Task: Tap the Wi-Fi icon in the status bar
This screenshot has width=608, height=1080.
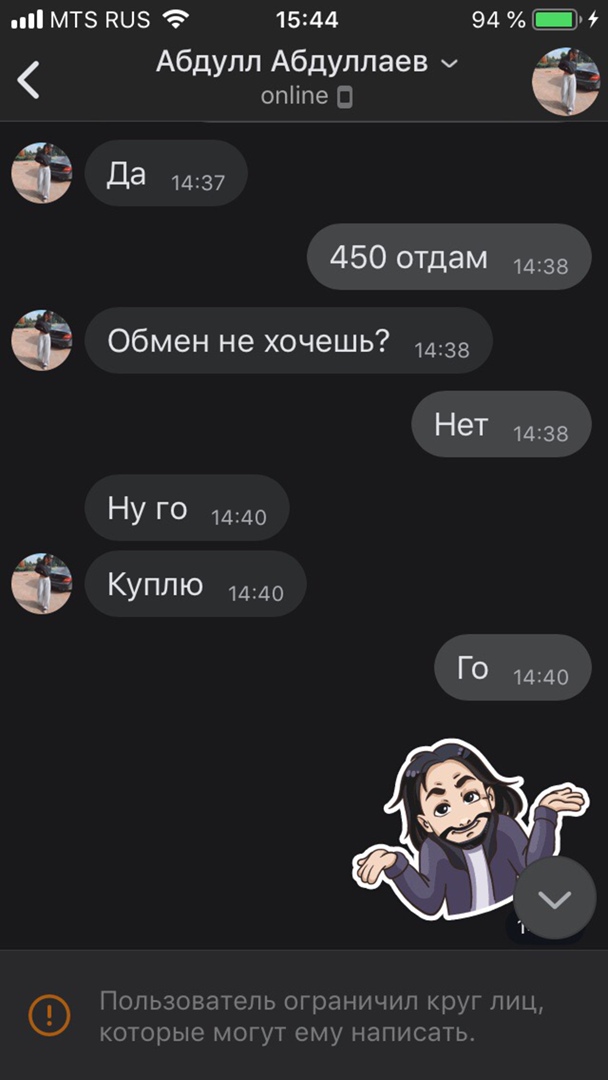Action: (x=178, y=20)
